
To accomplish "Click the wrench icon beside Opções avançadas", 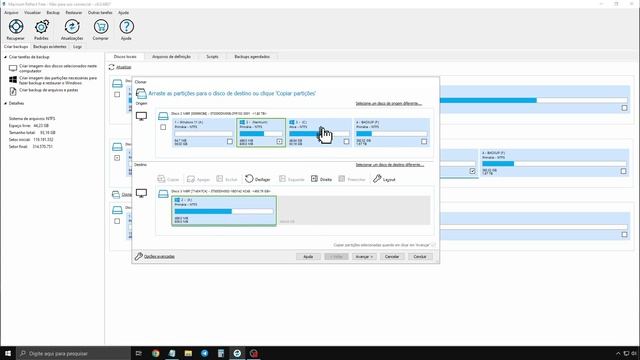I will (x=138, y=256).
